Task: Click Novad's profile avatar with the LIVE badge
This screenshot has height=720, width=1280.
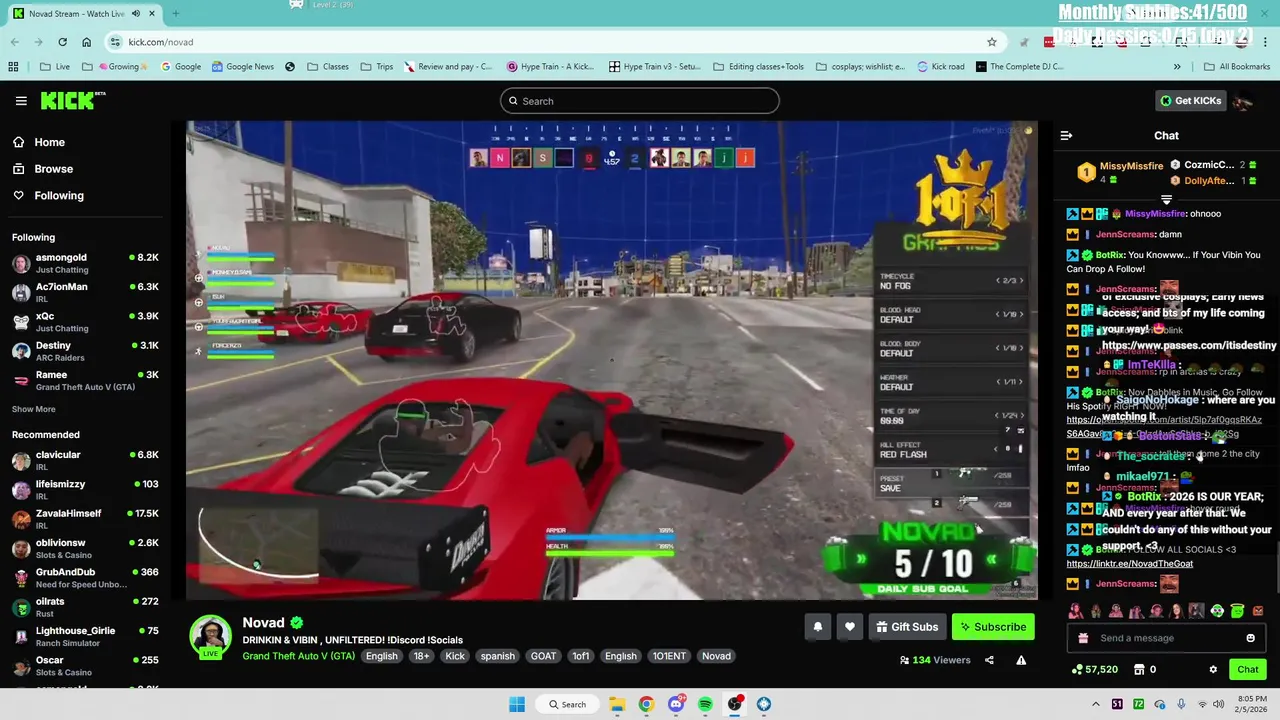Action: 210,637
